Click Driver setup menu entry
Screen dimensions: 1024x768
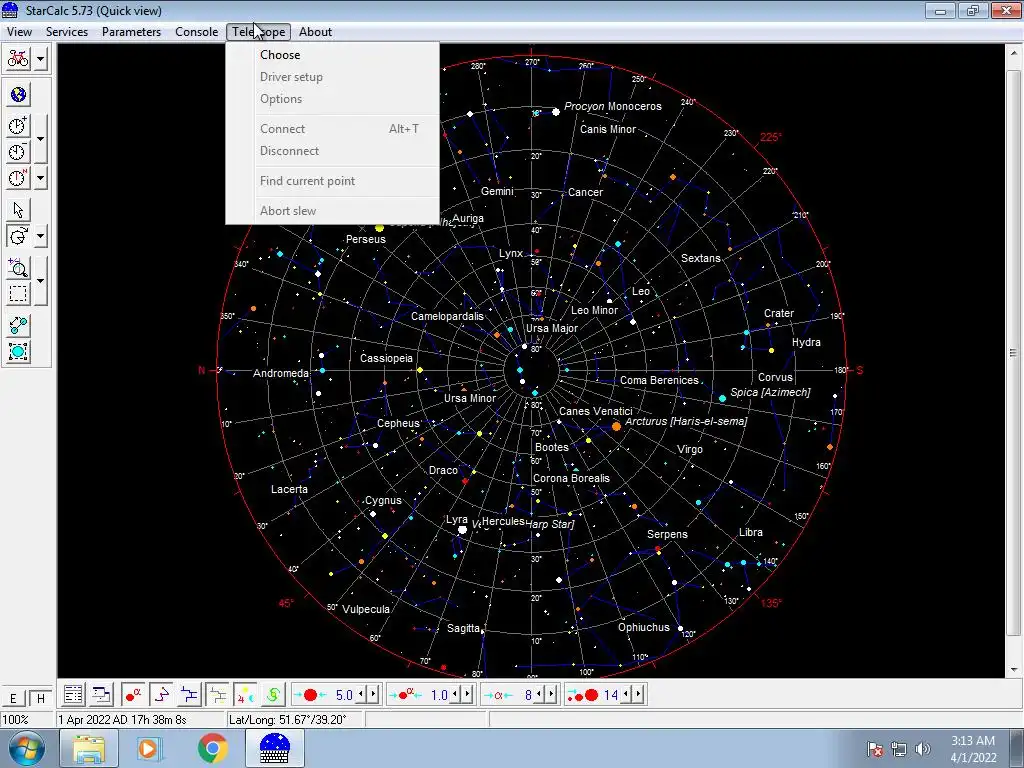coord(332,77)
